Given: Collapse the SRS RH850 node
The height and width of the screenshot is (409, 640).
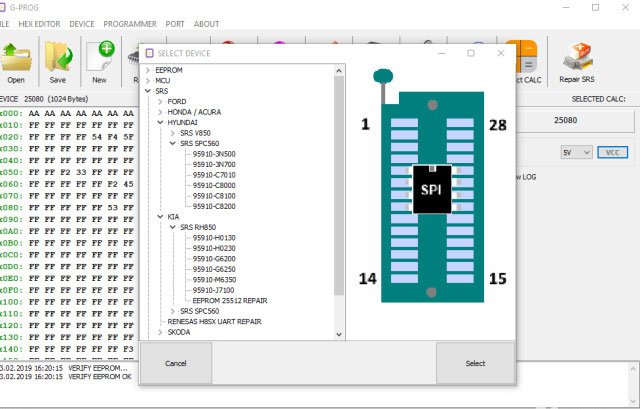Looking at the screenshot, I should point(172,227).
